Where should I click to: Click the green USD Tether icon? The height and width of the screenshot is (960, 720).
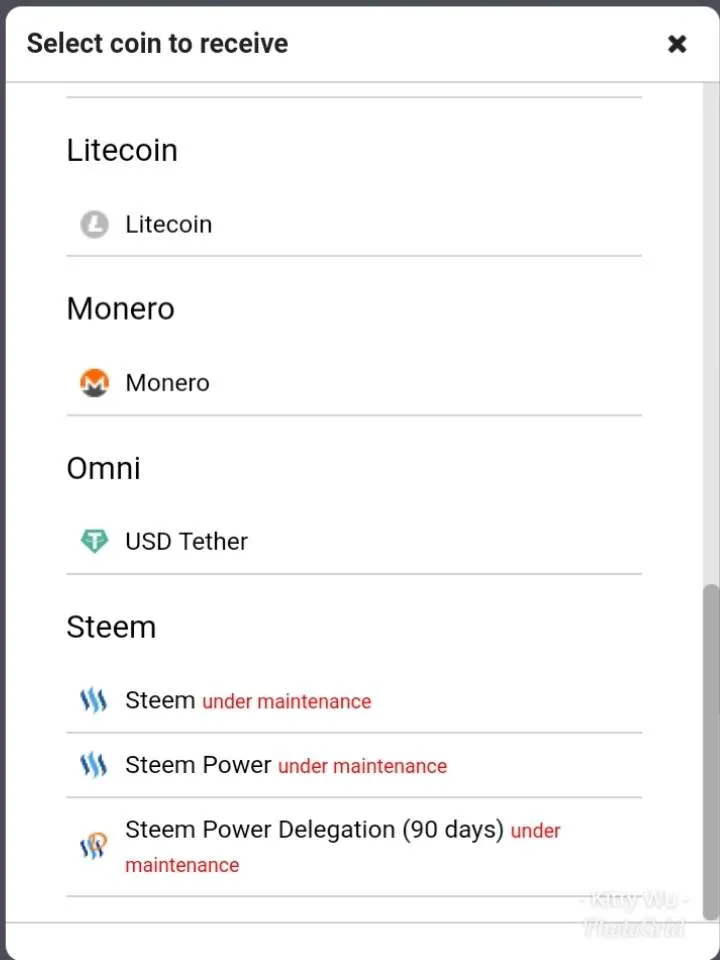94,541
